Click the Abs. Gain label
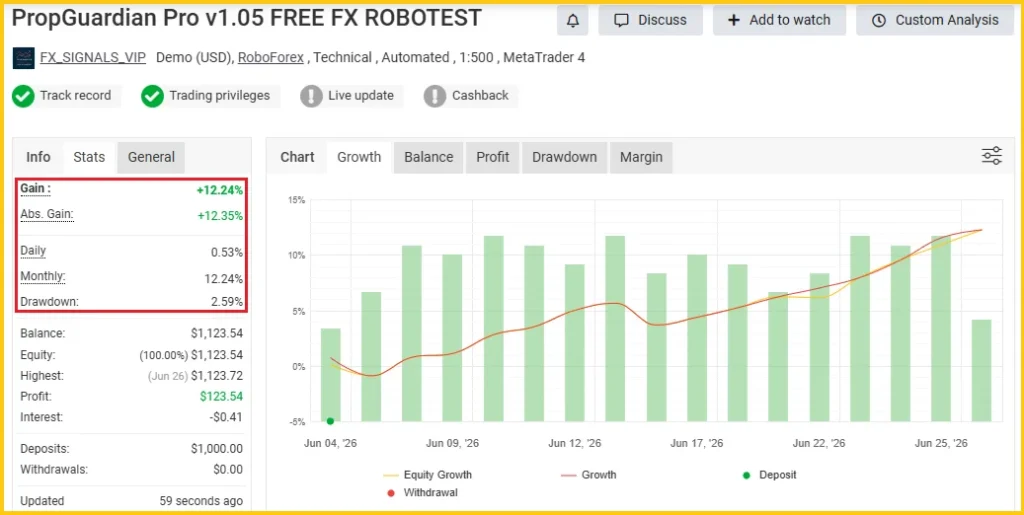1024x515 pixels. 47,214
